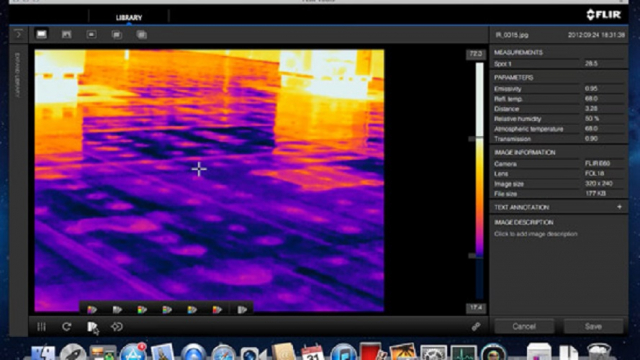This screenshot has height=360, width=640.
Task: Edit the Relative humidity value 50 %
Action: point(592,119)
